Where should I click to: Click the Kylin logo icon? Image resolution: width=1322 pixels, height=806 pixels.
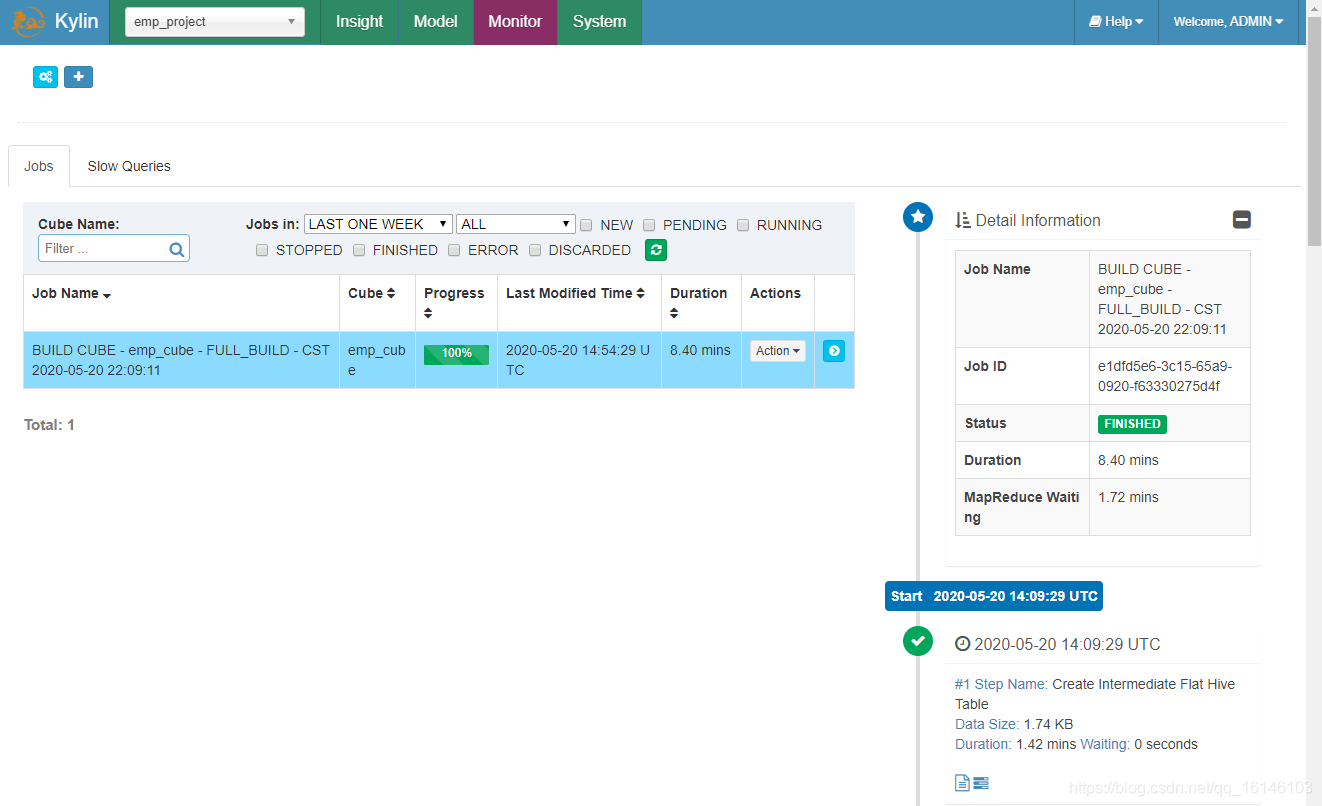28,21
